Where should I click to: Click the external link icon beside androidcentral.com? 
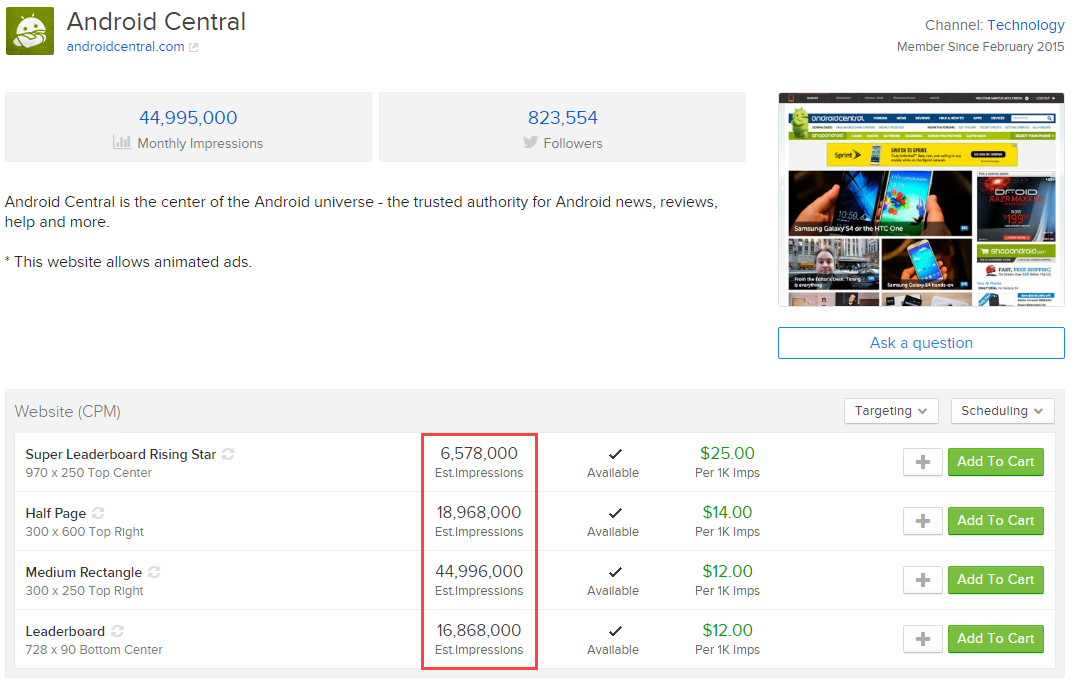194,47
